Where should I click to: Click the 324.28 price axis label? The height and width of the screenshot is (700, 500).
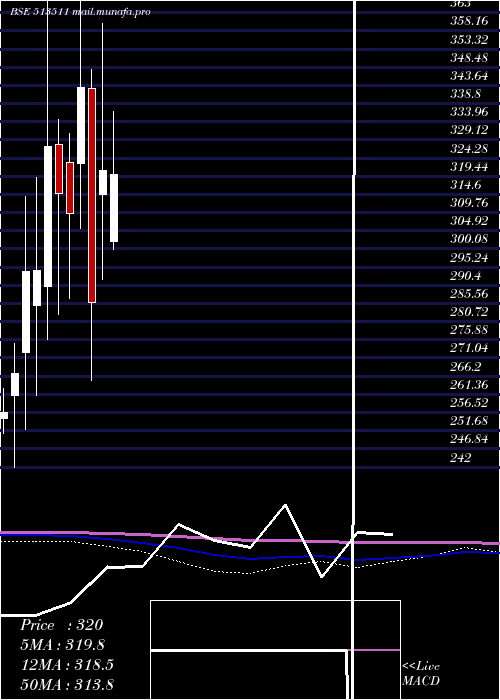469,148
